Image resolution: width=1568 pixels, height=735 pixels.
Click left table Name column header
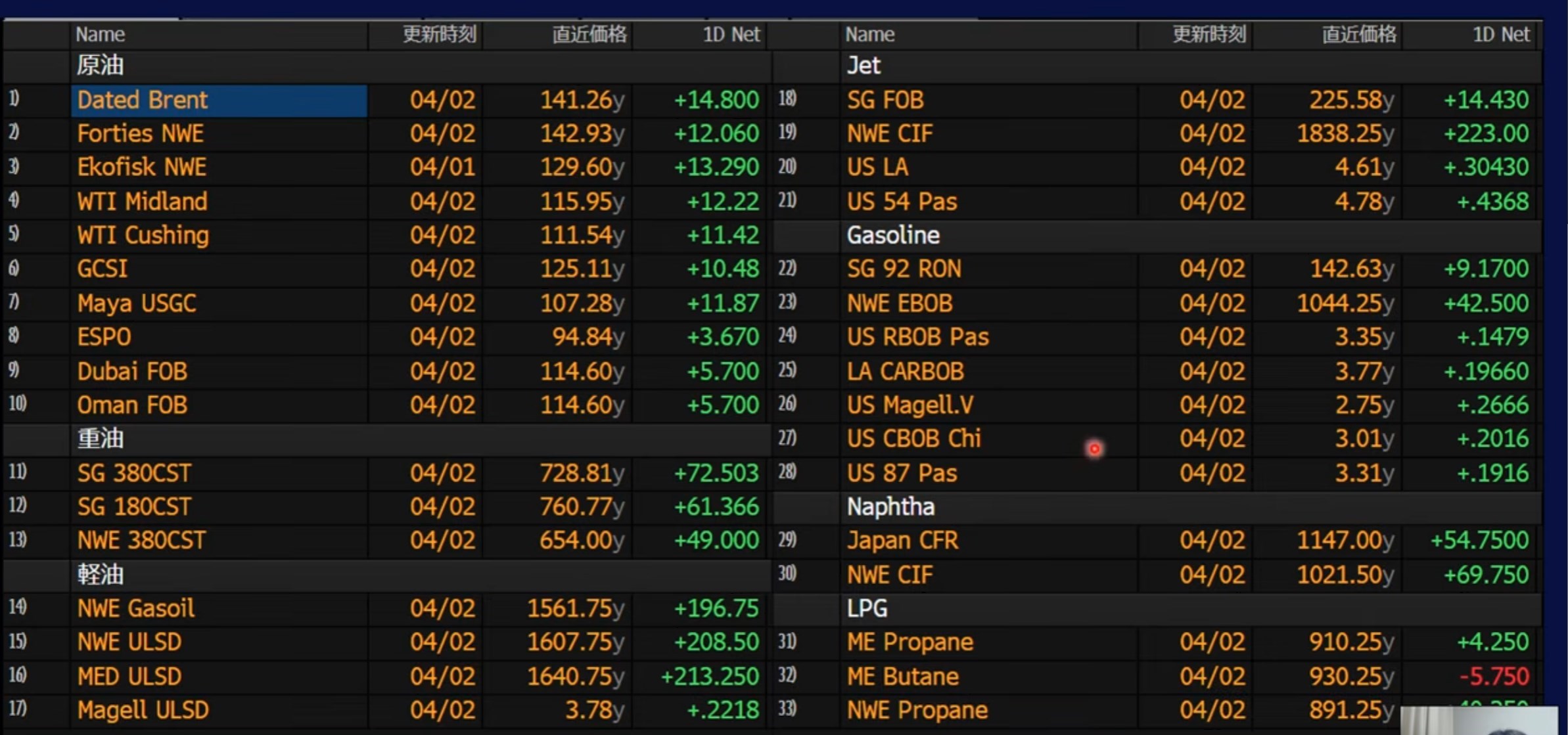[100, 34]
